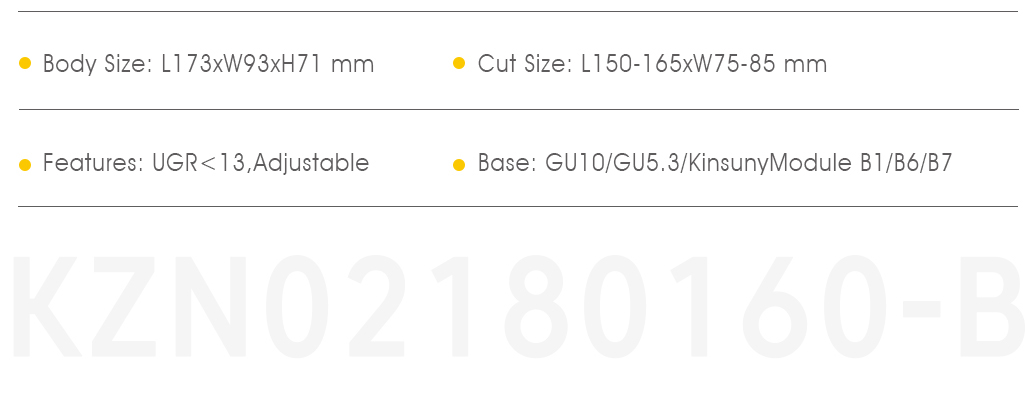1034x394 pixels.
Task: Select the GU5.3 base type text
Action: click(x=648, y=162)
